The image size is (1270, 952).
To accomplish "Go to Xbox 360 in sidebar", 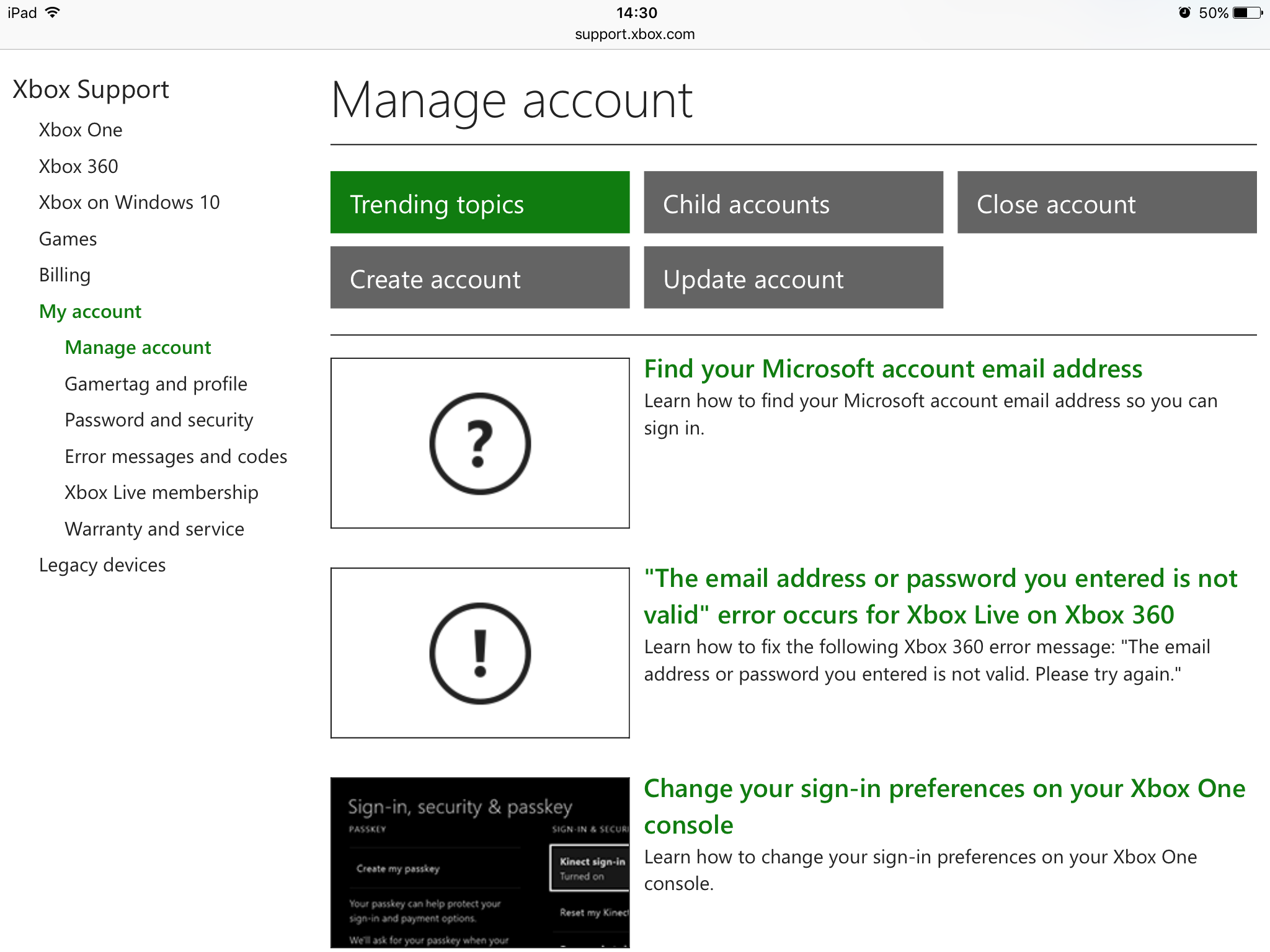I will pos(78,166).
